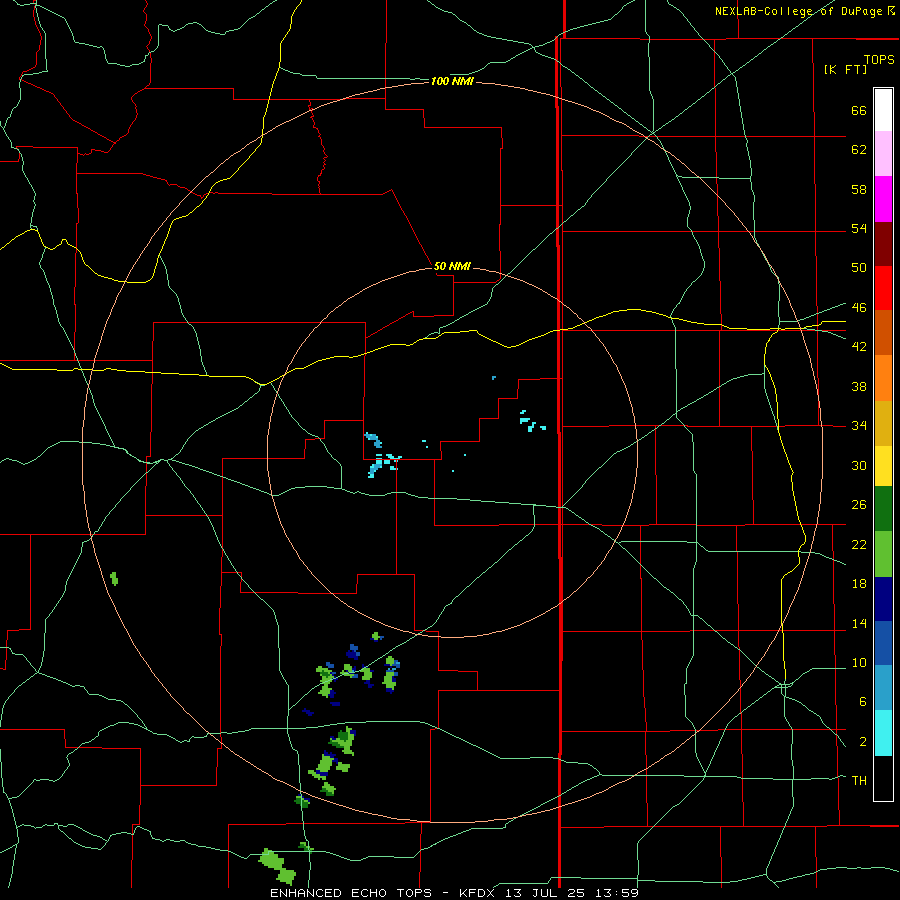
Task: Click the legend value '62'
Action: (x=859, y=150)
